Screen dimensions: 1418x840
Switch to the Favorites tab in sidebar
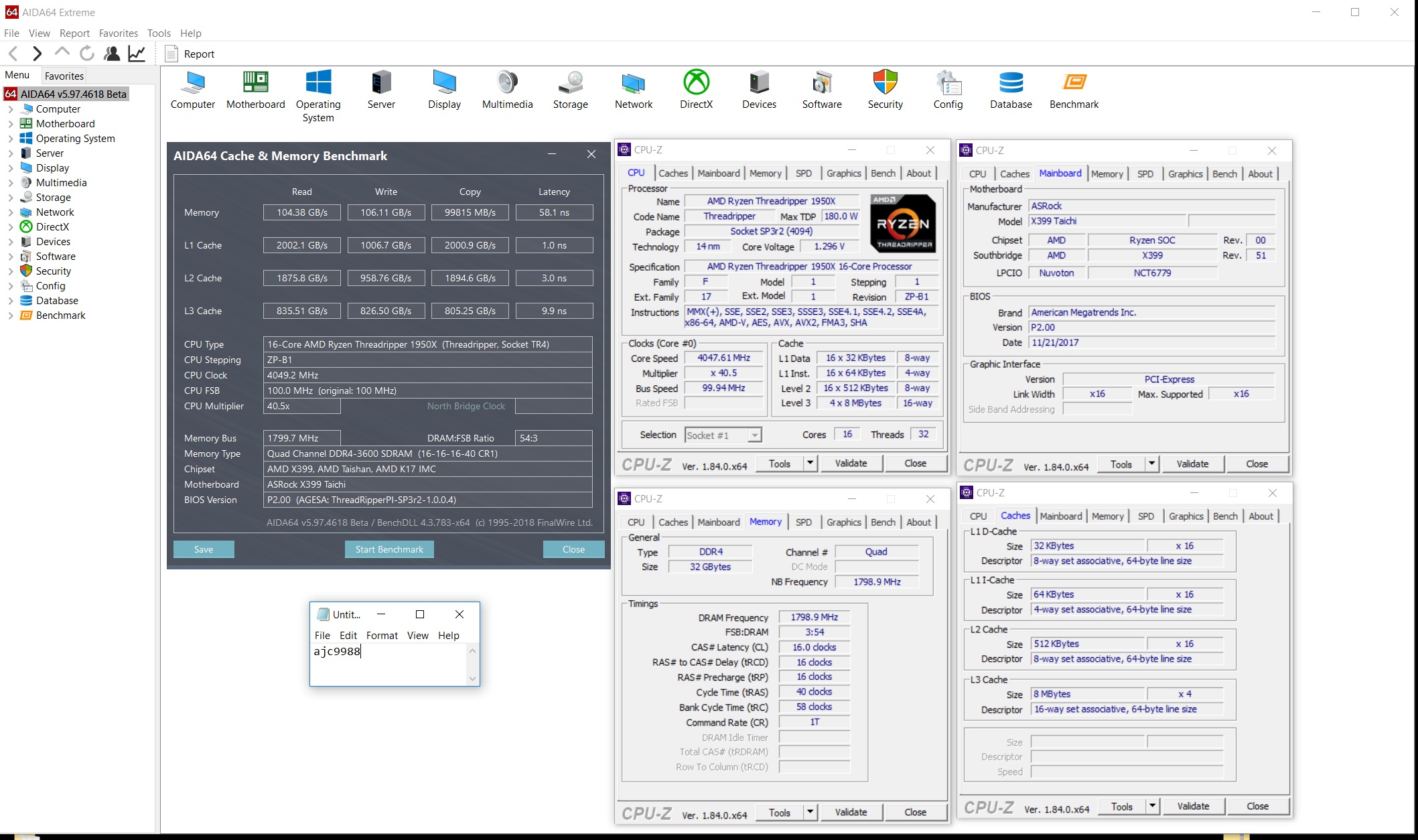(64, 76)
